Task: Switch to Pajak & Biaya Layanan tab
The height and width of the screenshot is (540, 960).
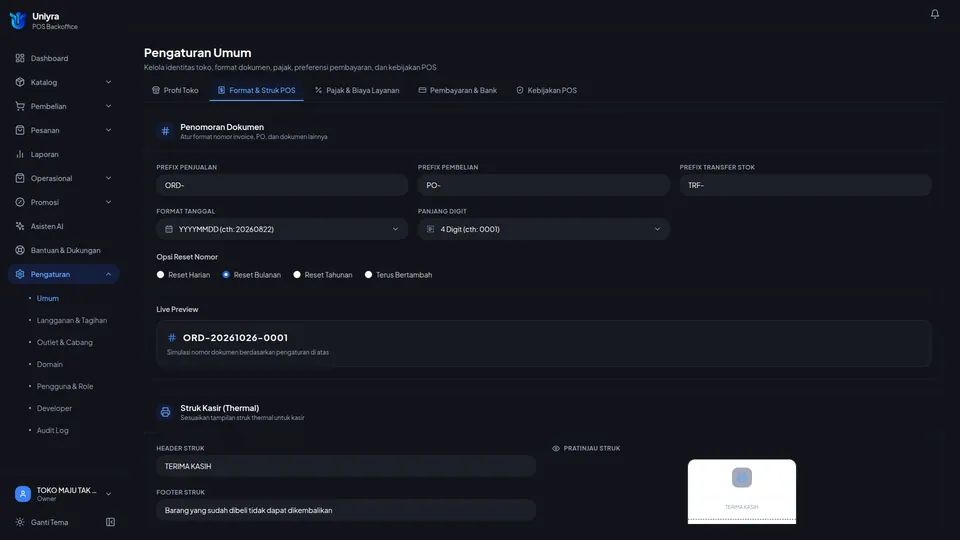Action: click(x=357, y=90)
